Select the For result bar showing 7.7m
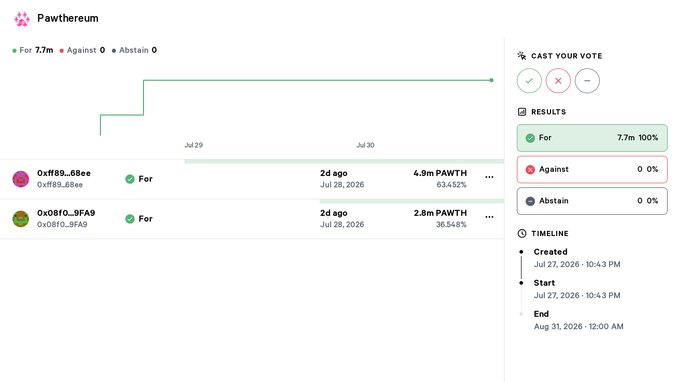This screenshot has height=382, width=680. [x=592, y=138]
